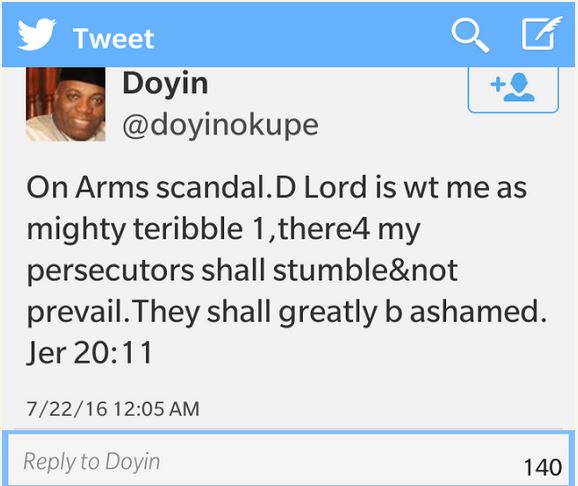Click the Jer 20:11 verse reference
The image size is (578, 486).
(90, 353)
